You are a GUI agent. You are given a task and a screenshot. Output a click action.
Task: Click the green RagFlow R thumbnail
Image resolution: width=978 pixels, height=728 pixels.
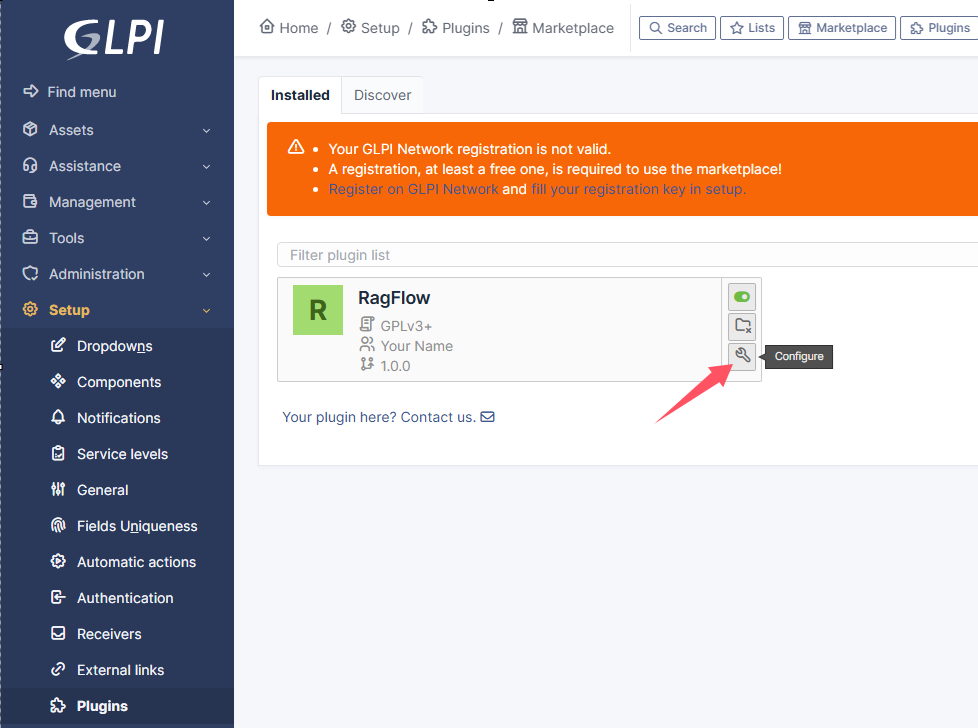pyautogui.click(x=318, y=310)
